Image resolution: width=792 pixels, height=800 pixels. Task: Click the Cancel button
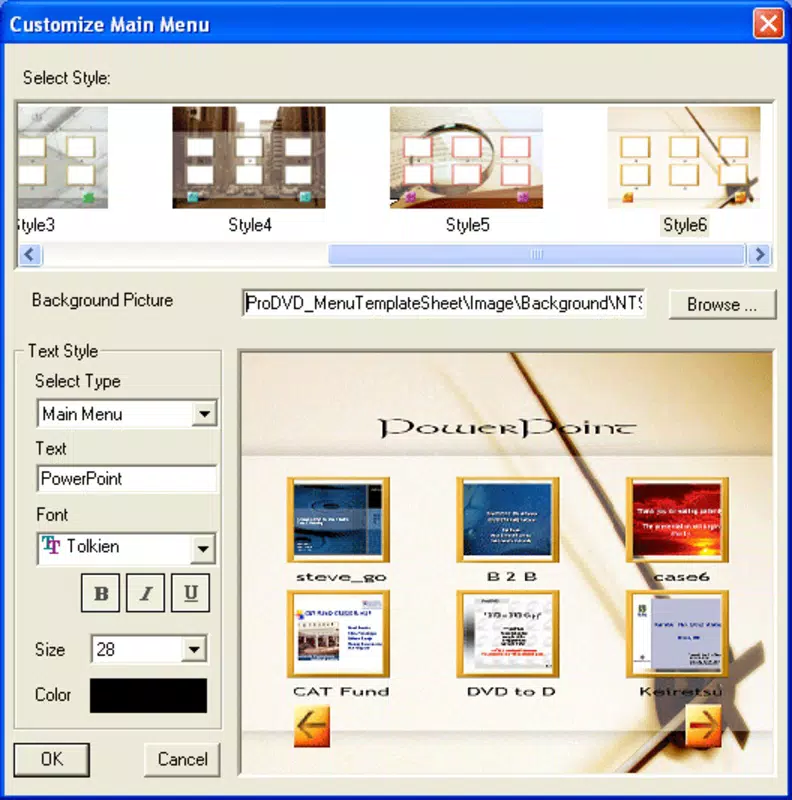pyautogui.click(x=182, y=759)
